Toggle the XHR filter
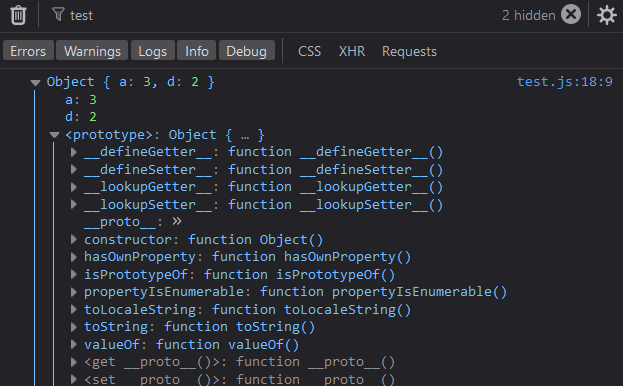The image size is (623, 386). pyautogui.click(x=352, y=51)
